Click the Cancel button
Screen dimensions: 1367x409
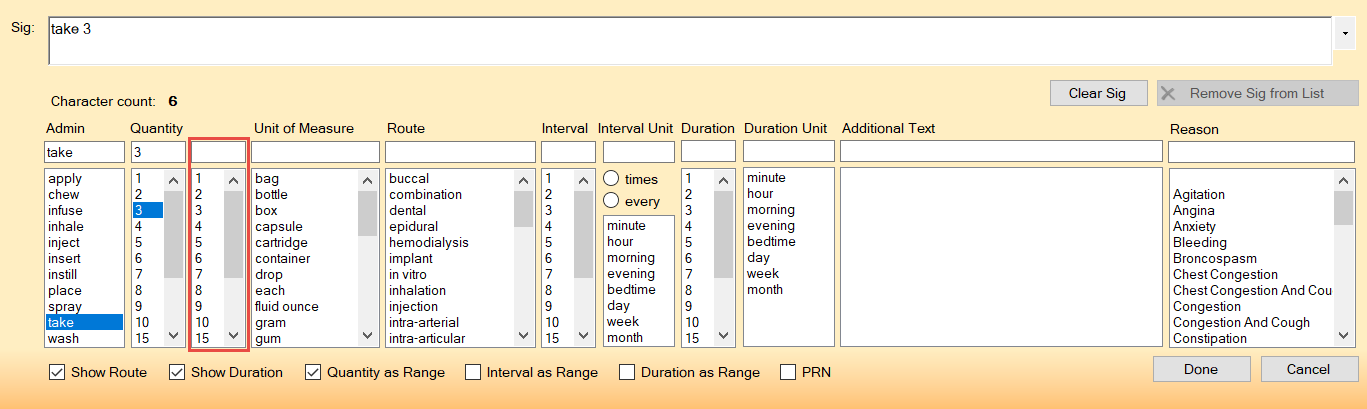click(1309, 369)
